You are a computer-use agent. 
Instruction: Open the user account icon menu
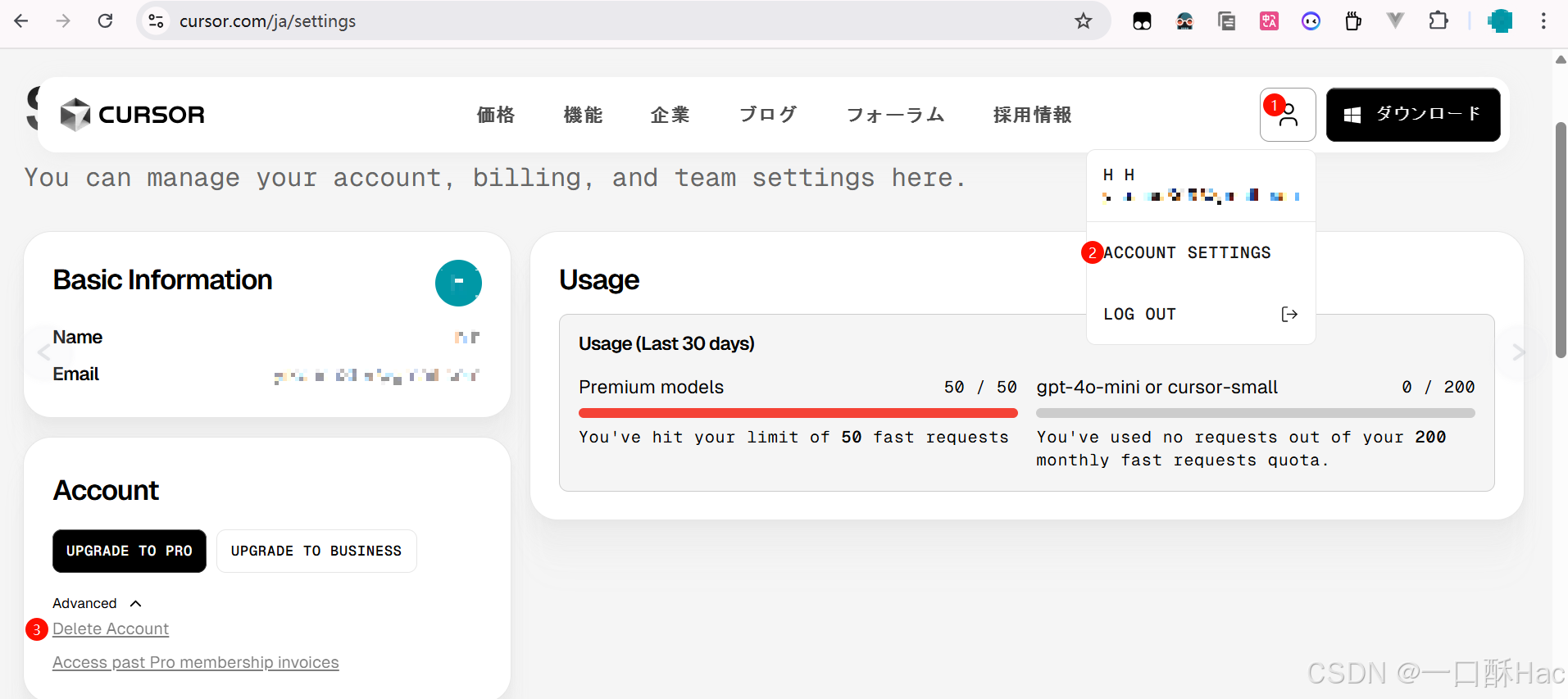click(1288, 115)
